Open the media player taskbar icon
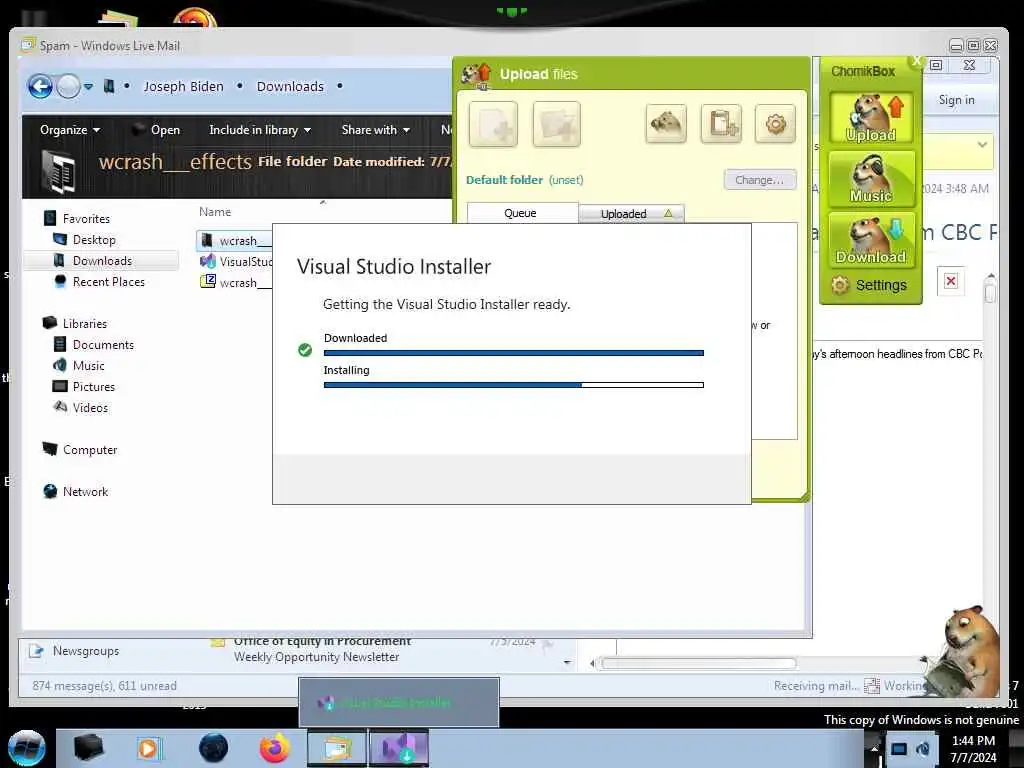Viewport: 1024px width, 768px height. point(148,748)
